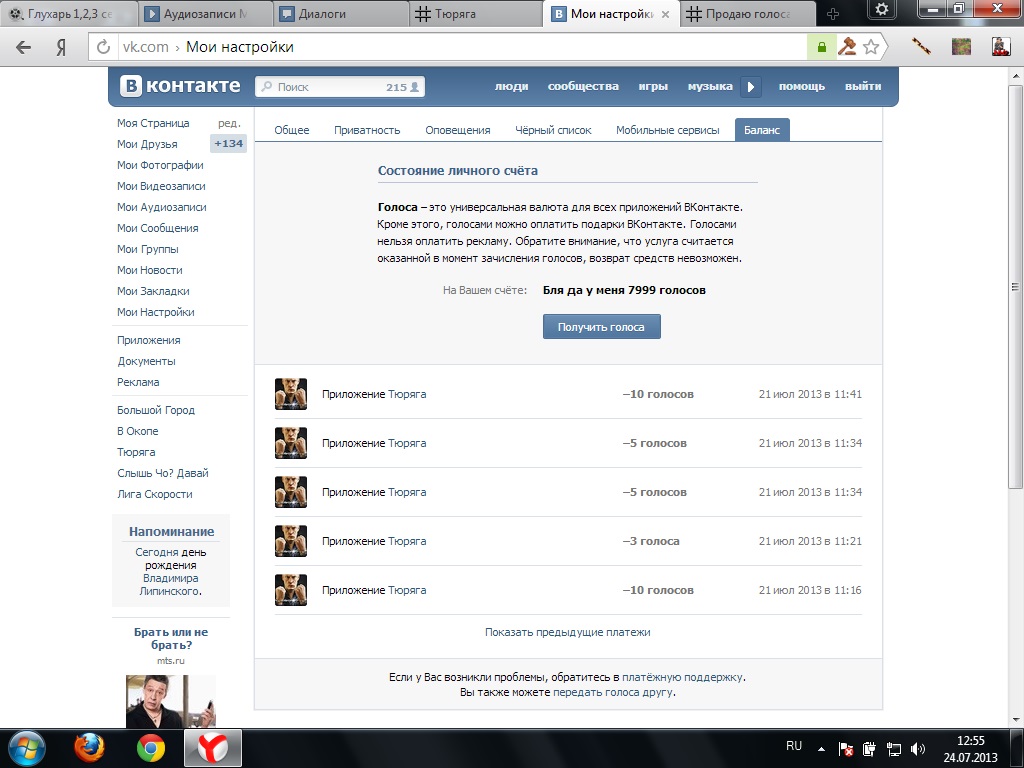Click the network tray icon
The height and width of the screenshot is (768, 1024).
pos(893,749)
